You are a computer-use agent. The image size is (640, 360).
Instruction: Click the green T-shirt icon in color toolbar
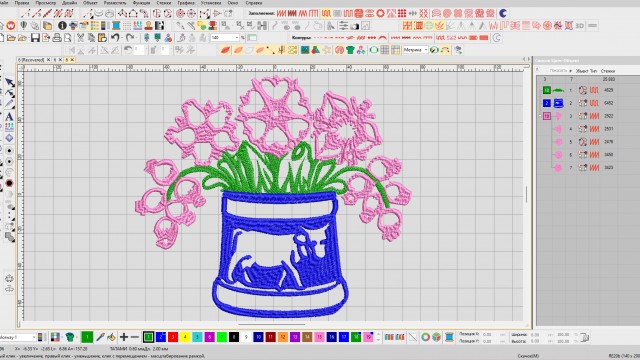point(70,337)
